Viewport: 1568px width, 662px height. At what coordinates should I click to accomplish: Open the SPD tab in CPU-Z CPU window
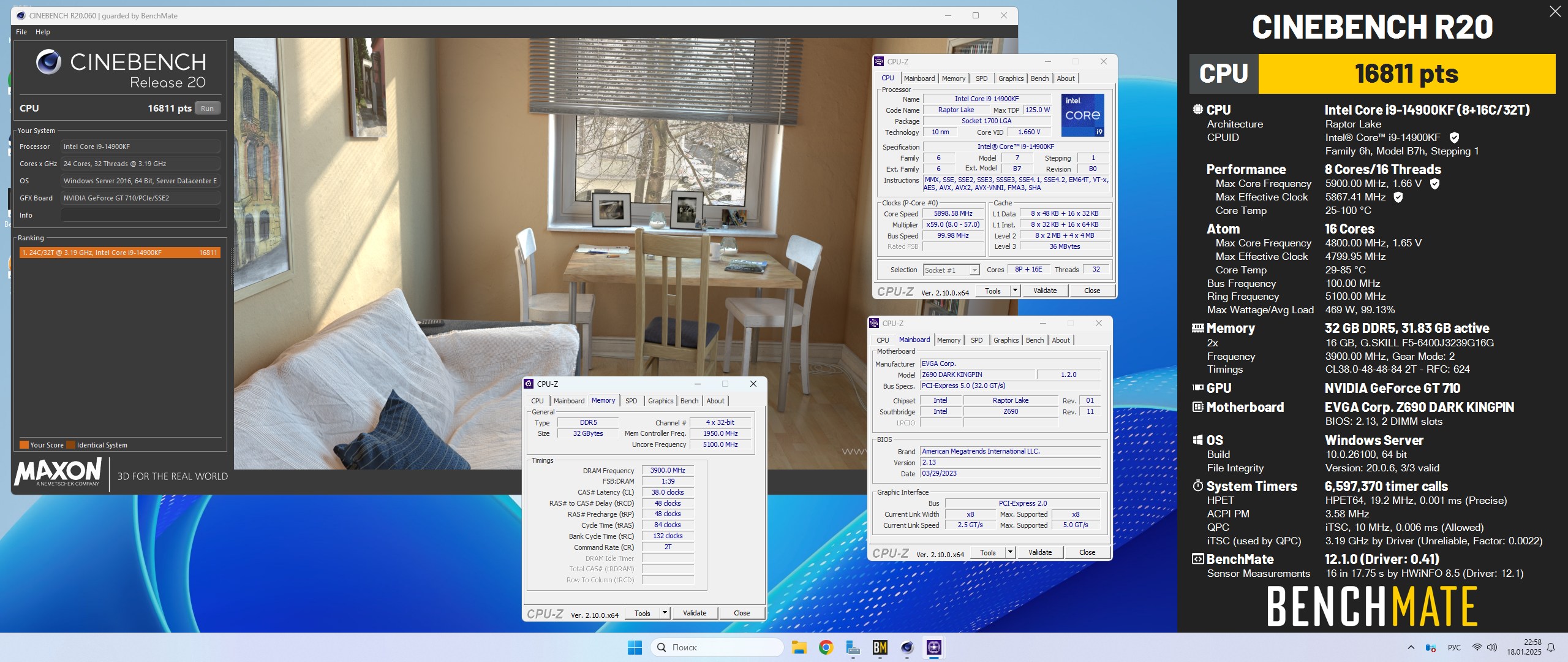coord(981,78)
